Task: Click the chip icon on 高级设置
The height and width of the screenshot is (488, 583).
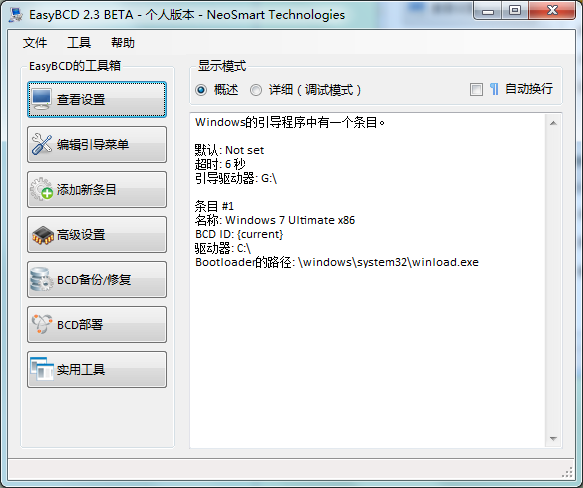Action: 43,235
